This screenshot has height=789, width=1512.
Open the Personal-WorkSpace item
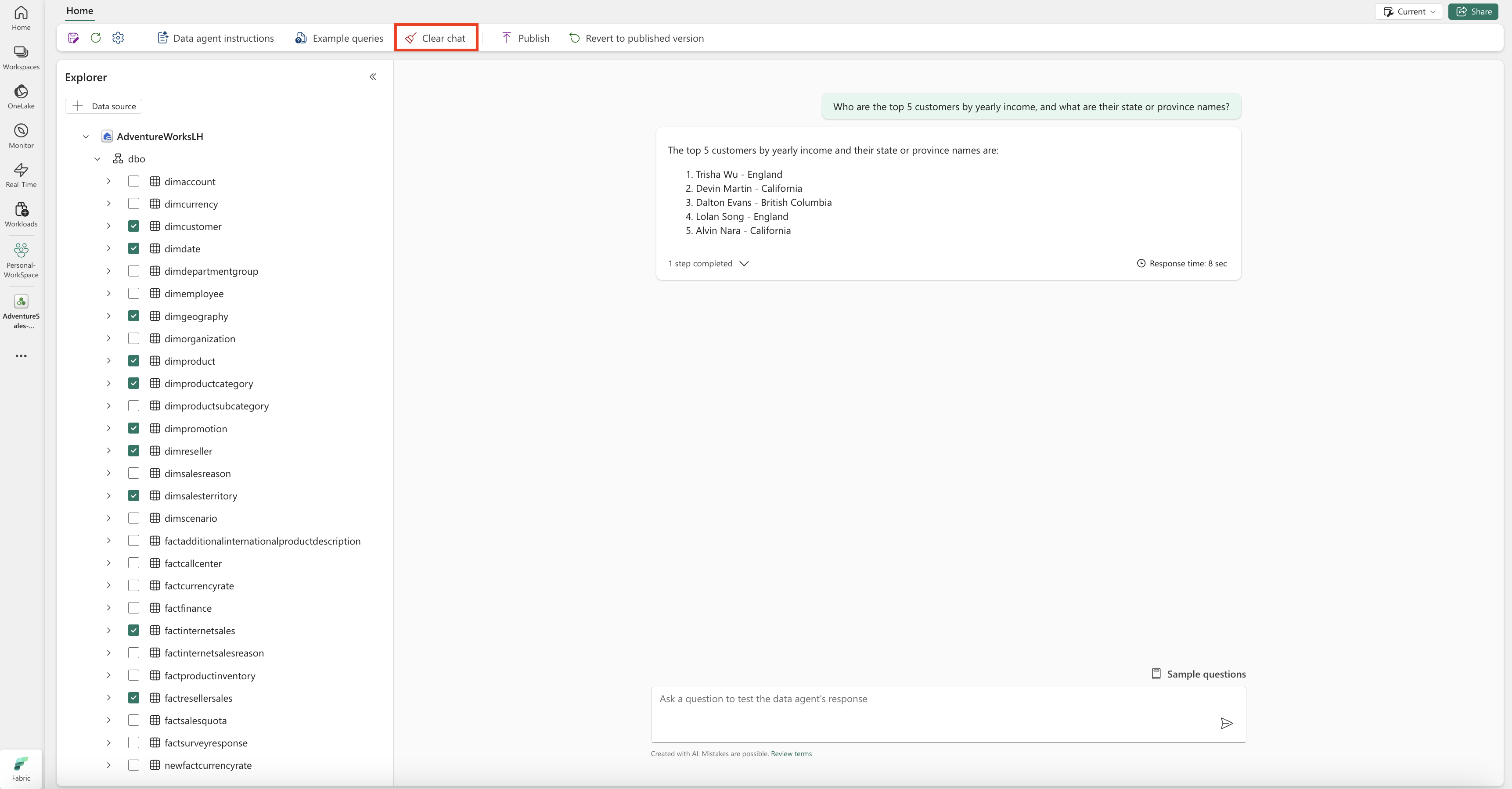[21, 261]
